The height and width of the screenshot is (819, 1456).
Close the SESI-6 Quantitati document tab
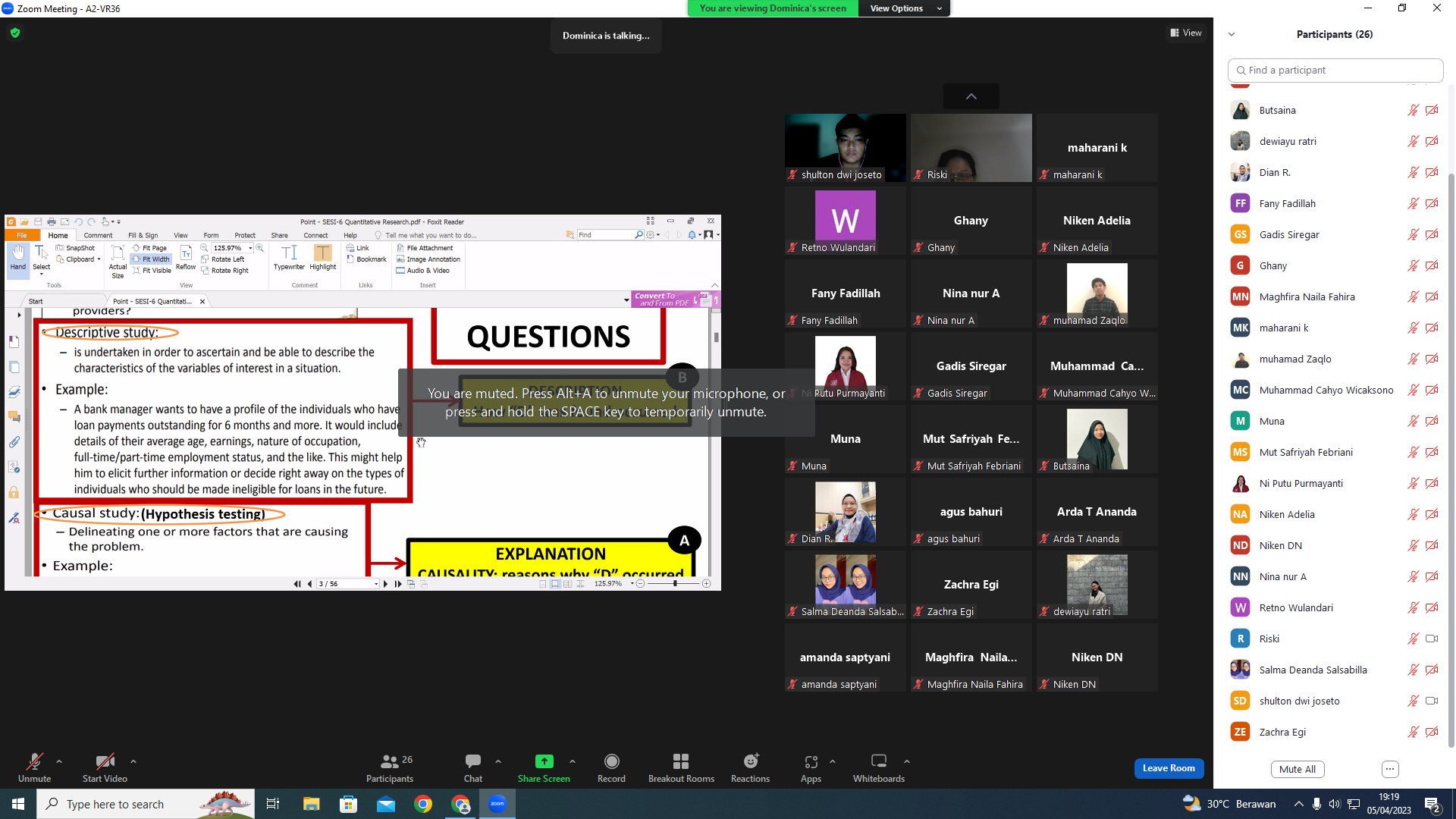click(202, 301)
